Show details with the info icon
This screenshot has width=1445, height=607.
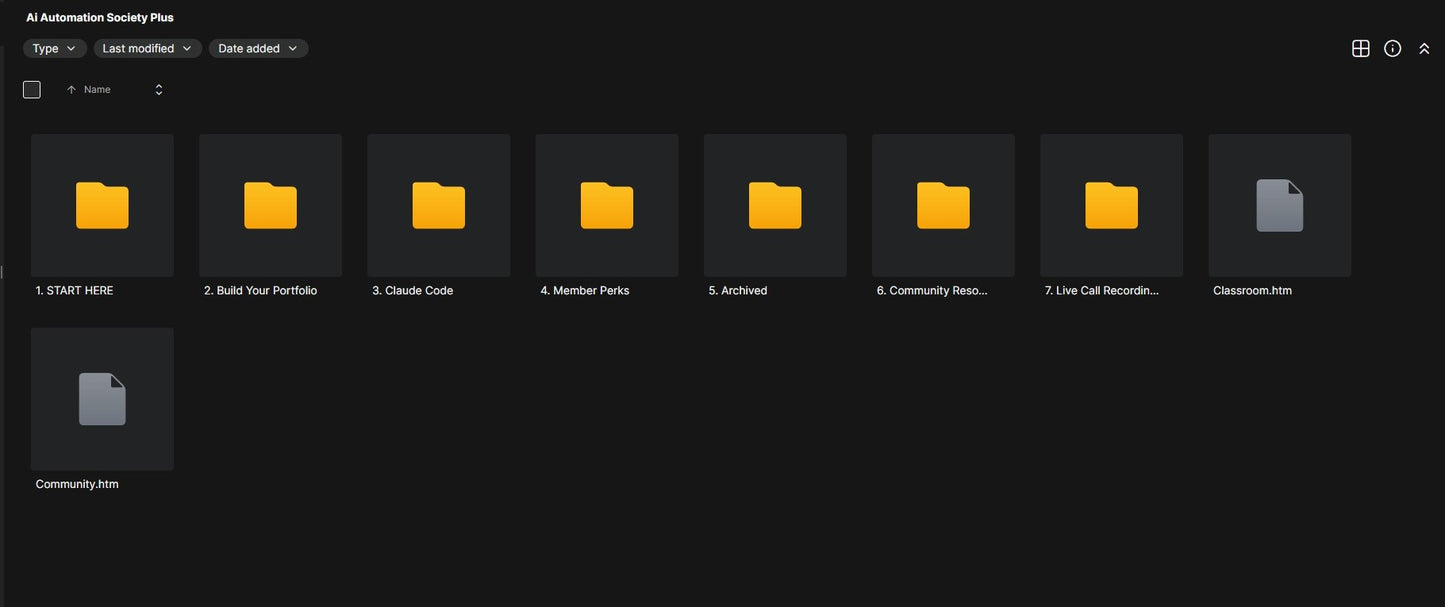[x=1393, y=48]
